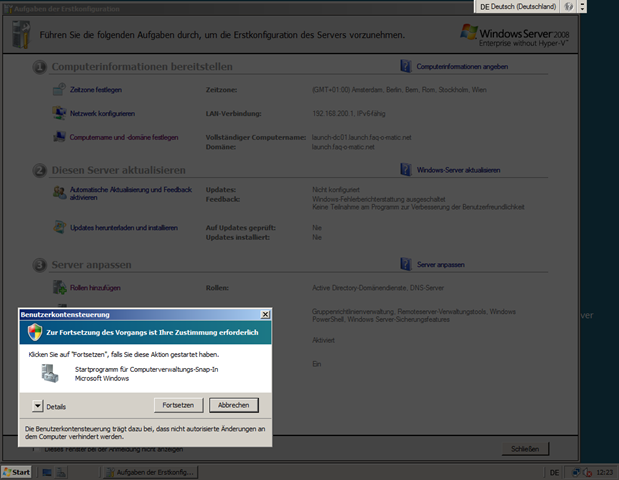This screenshot has height=480, width=619.
Task: Click the Netzwerk konfigurieren icon
Action: click(59, 113)
